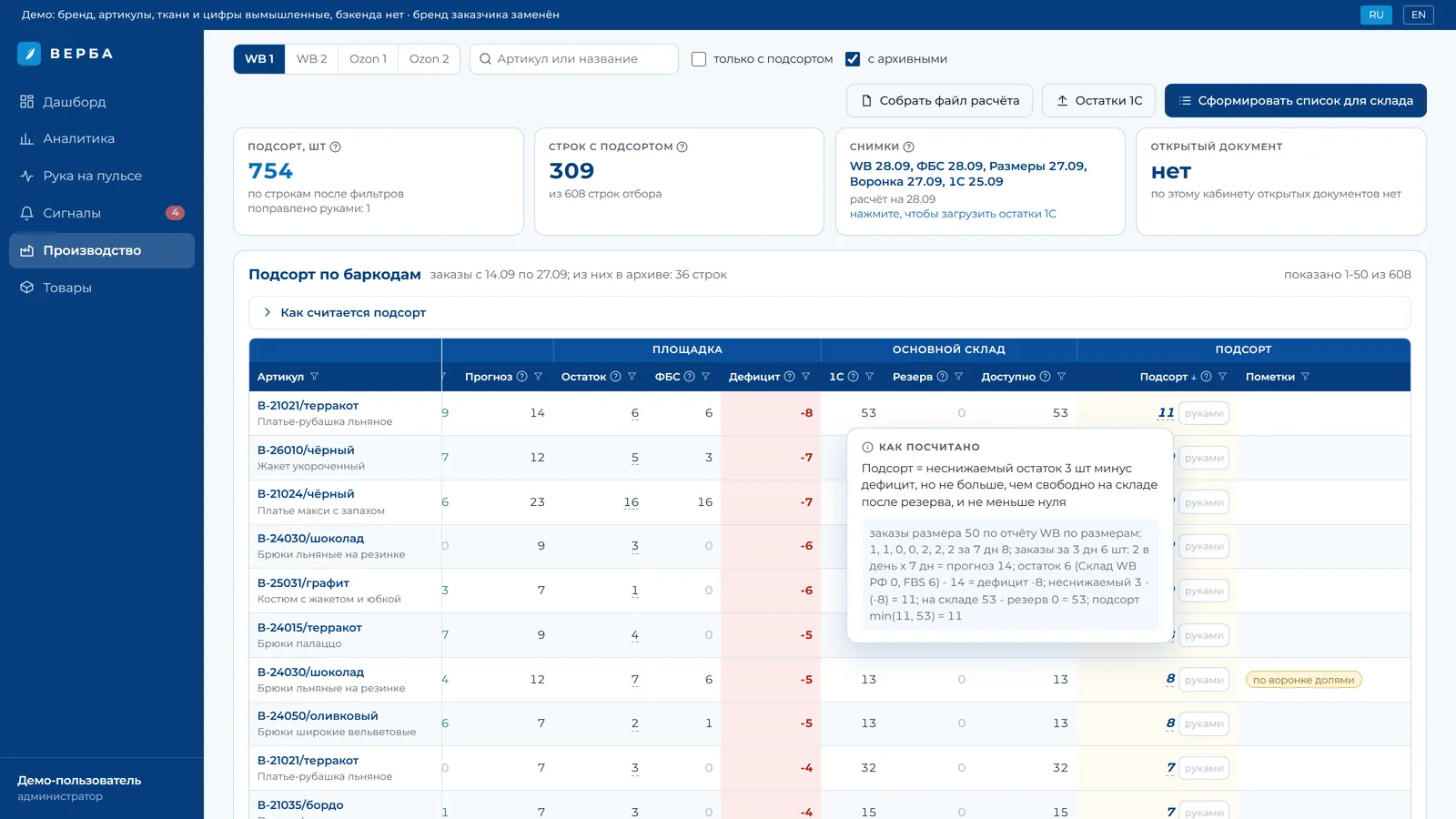This screenshot has height=819, width=1456.
Task: Click the help icon next to Снимки
Action: pyautogui.click(x=908, y=147)
